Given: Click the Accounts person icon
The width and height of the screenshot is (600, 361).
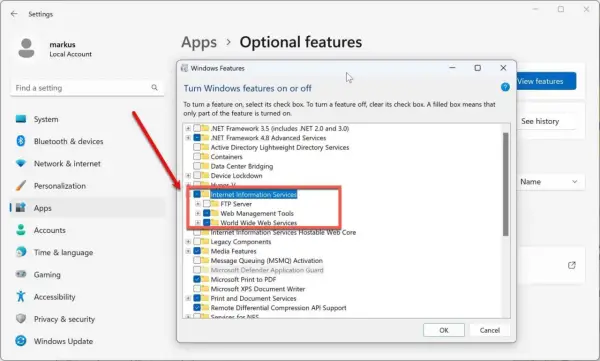Looking at the screenshot, I should point(21,230).
